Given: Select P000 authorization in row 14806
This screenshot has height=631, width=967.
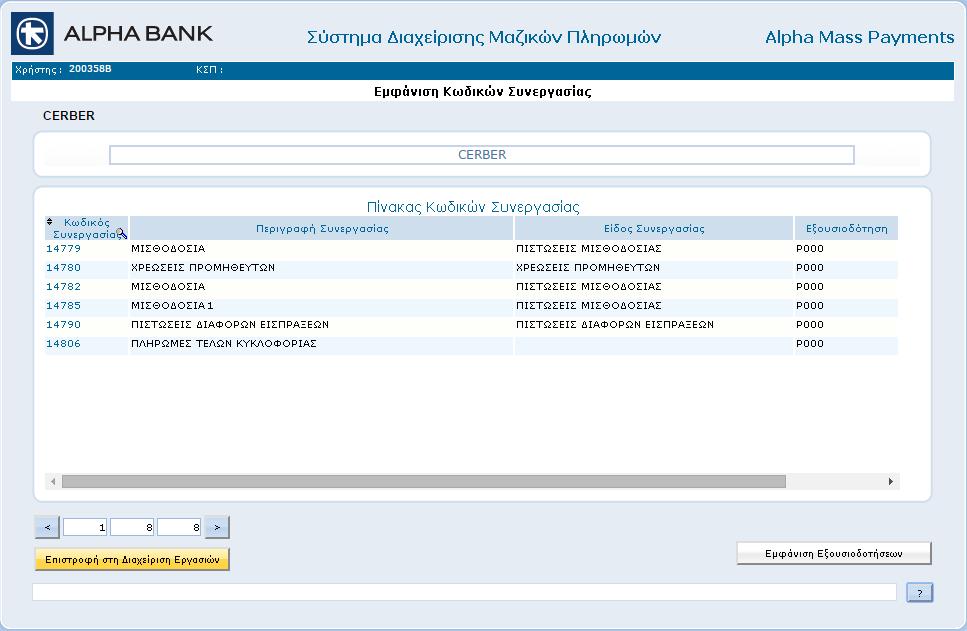Looking at the screenshot, I should tap(846, 344).
